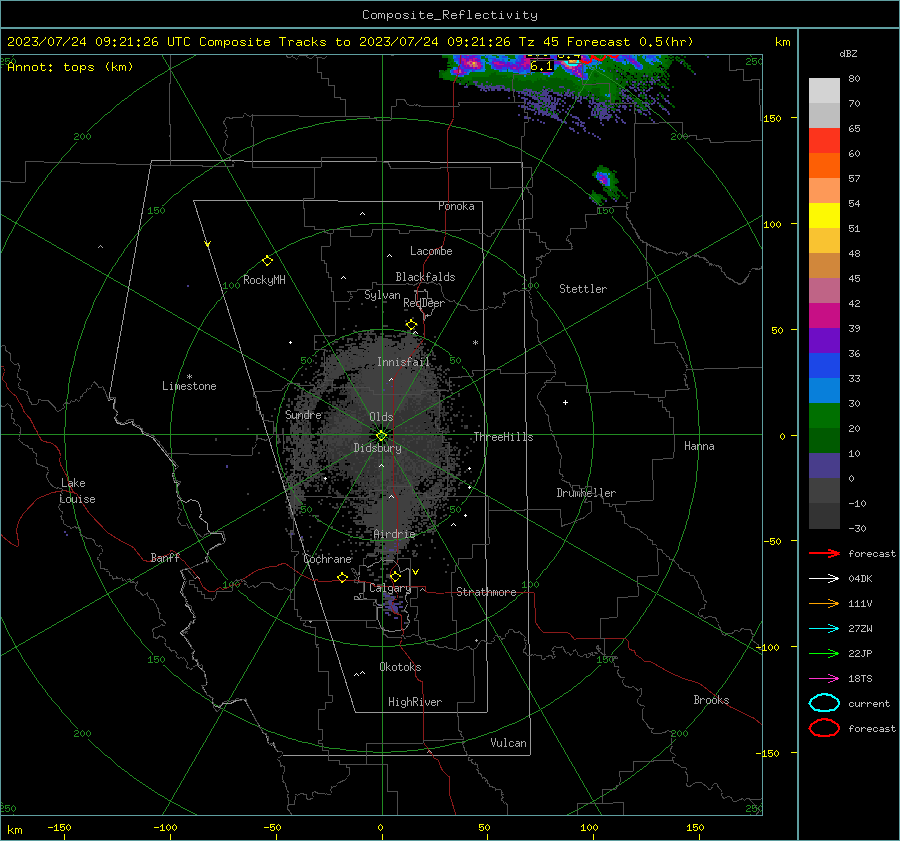Click the Stettler city label
The width and height of the screenshot is (900, 841).
point(583,289)
